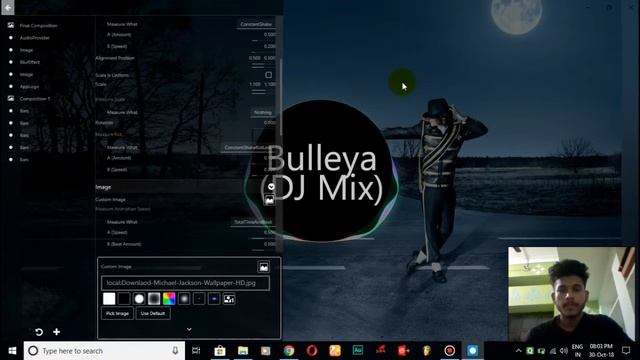The width and height of the screenshot is (640, 360).
Task: Choose the solid black preset swatch
Action: [124, 299]
